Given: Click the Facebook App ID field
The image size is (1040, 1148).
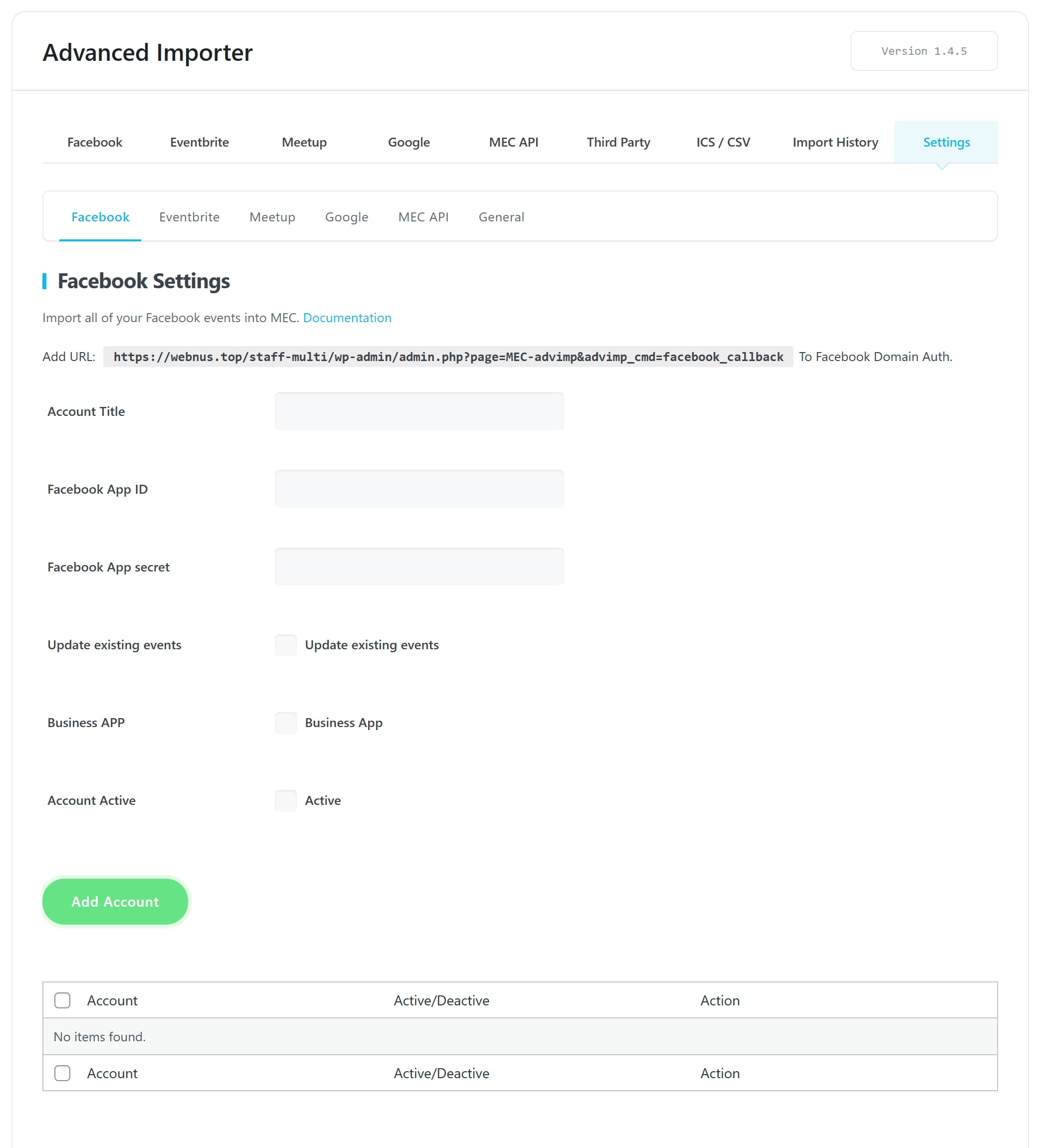Looking at the screenshot, I should click(x=419, y=489).
